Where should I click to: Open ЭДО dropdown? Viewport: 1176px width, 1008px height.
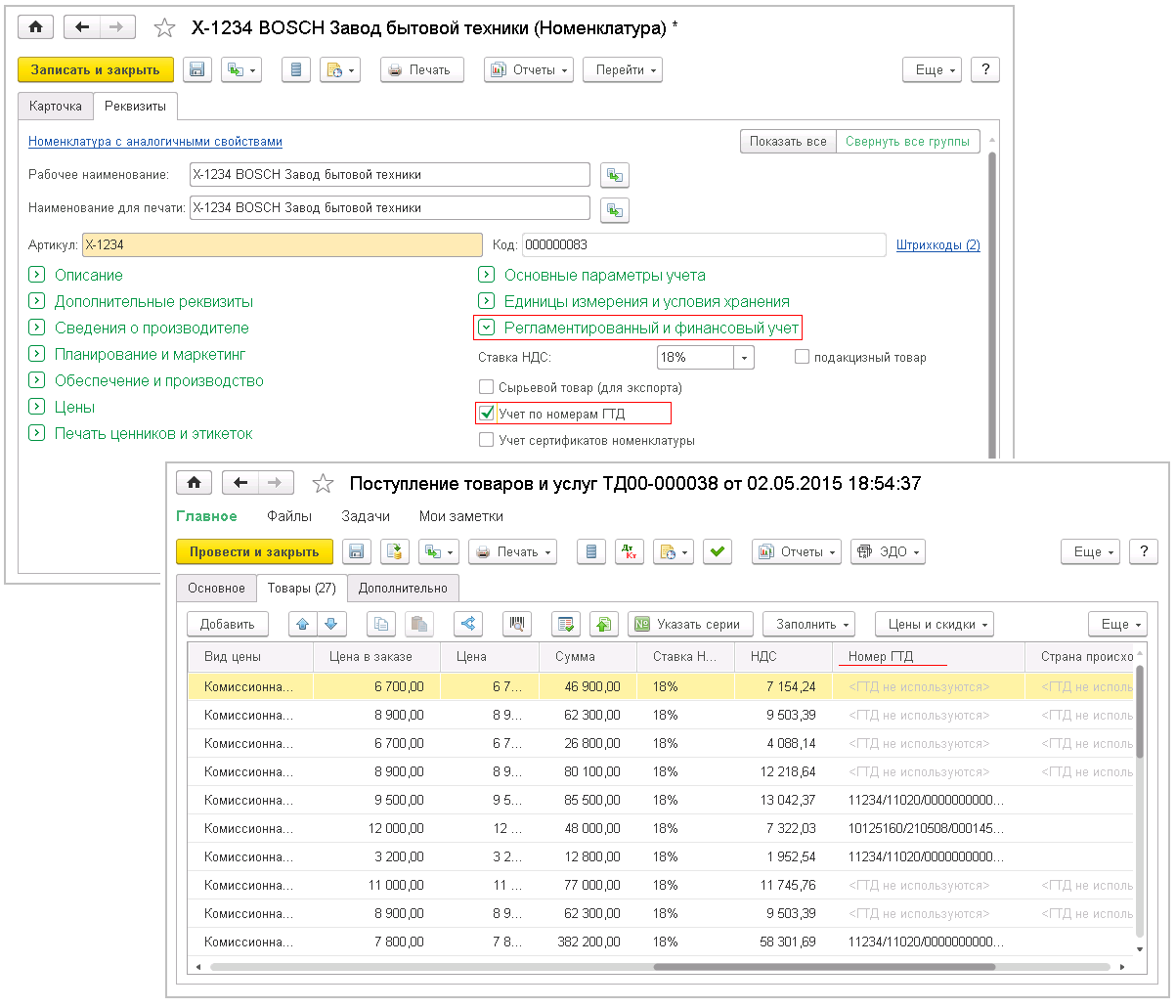coord(888,551)
